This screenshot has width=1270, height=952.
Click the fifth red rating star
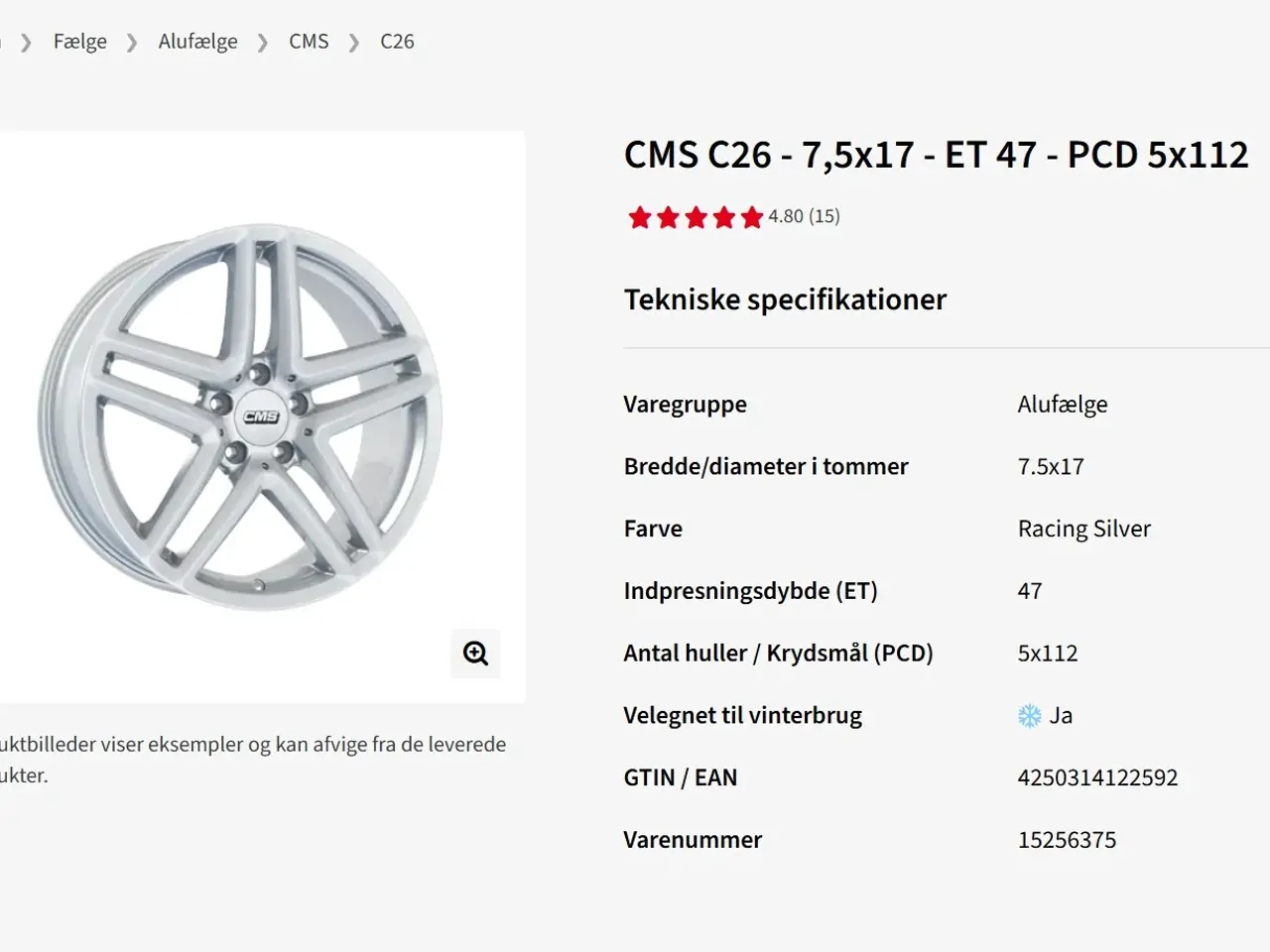[x=752, y=217]
